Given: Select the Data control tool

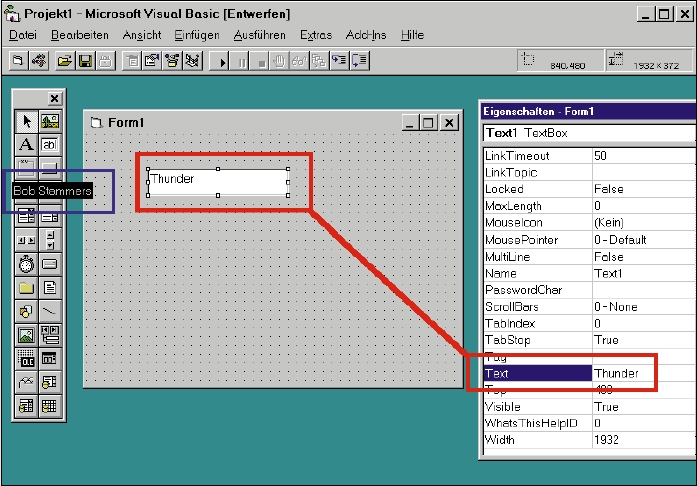Looking at the screenshot, I should tap(50, 335).
